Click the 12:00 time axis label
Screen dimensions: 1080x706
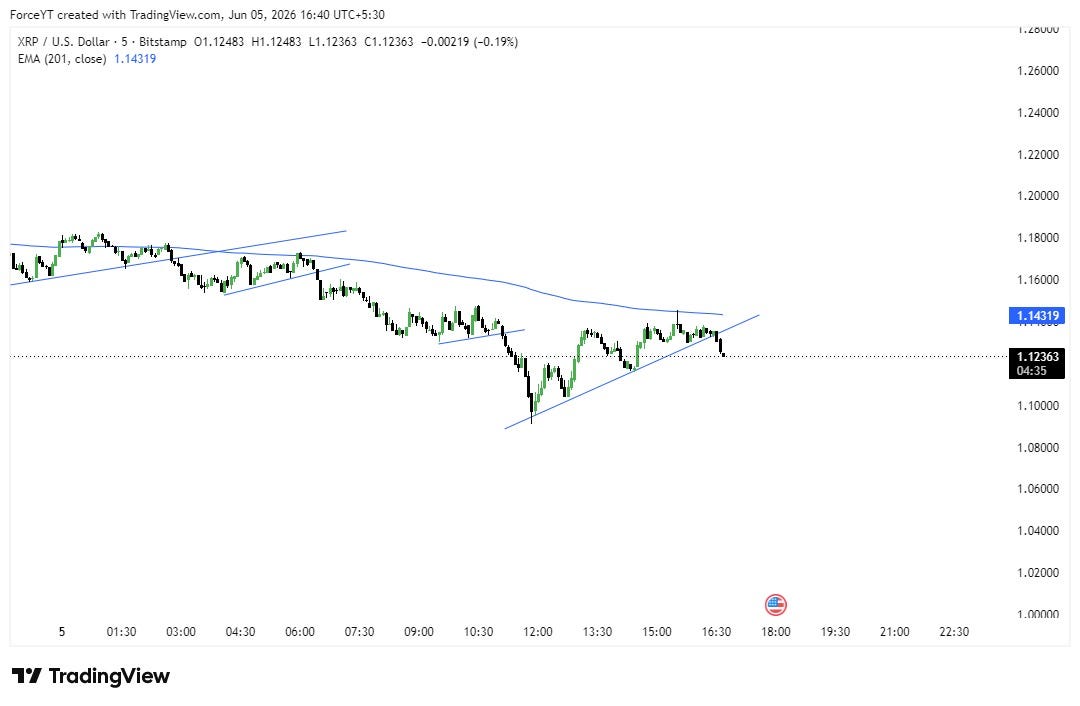tap(538, 632)
